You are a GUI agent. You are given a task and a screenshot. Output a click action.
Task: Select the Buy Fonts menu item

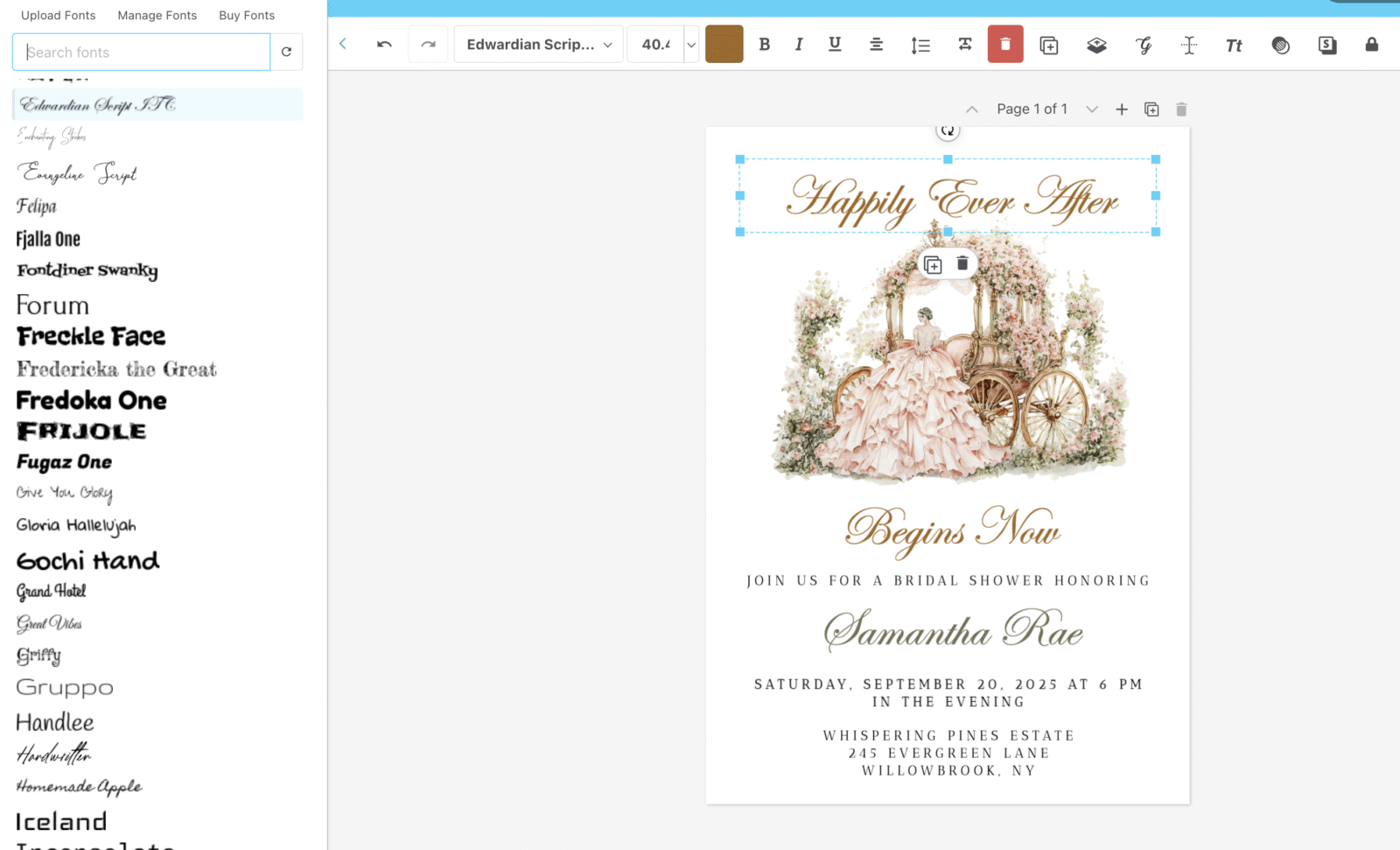(246, 15)
